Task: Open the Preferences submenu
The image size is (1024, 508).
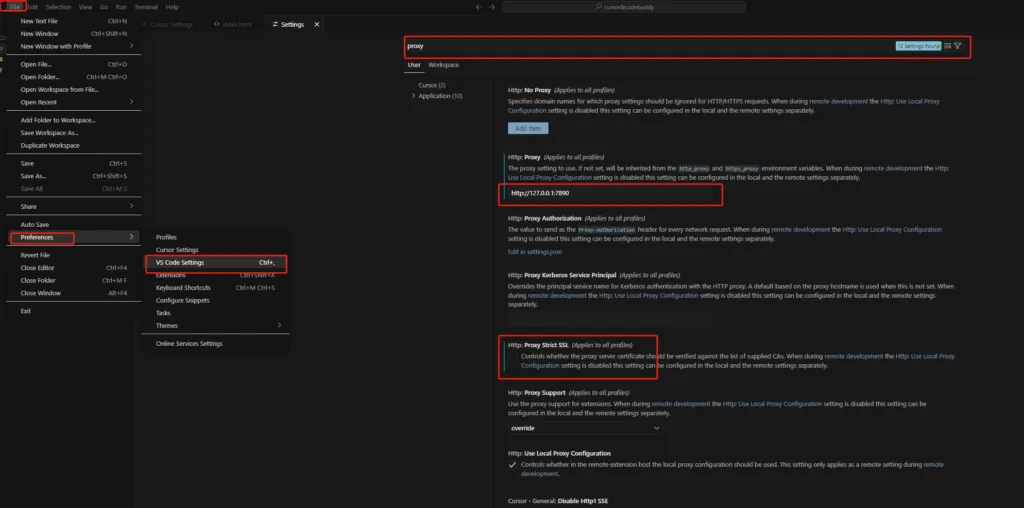Action: (73, 237)
